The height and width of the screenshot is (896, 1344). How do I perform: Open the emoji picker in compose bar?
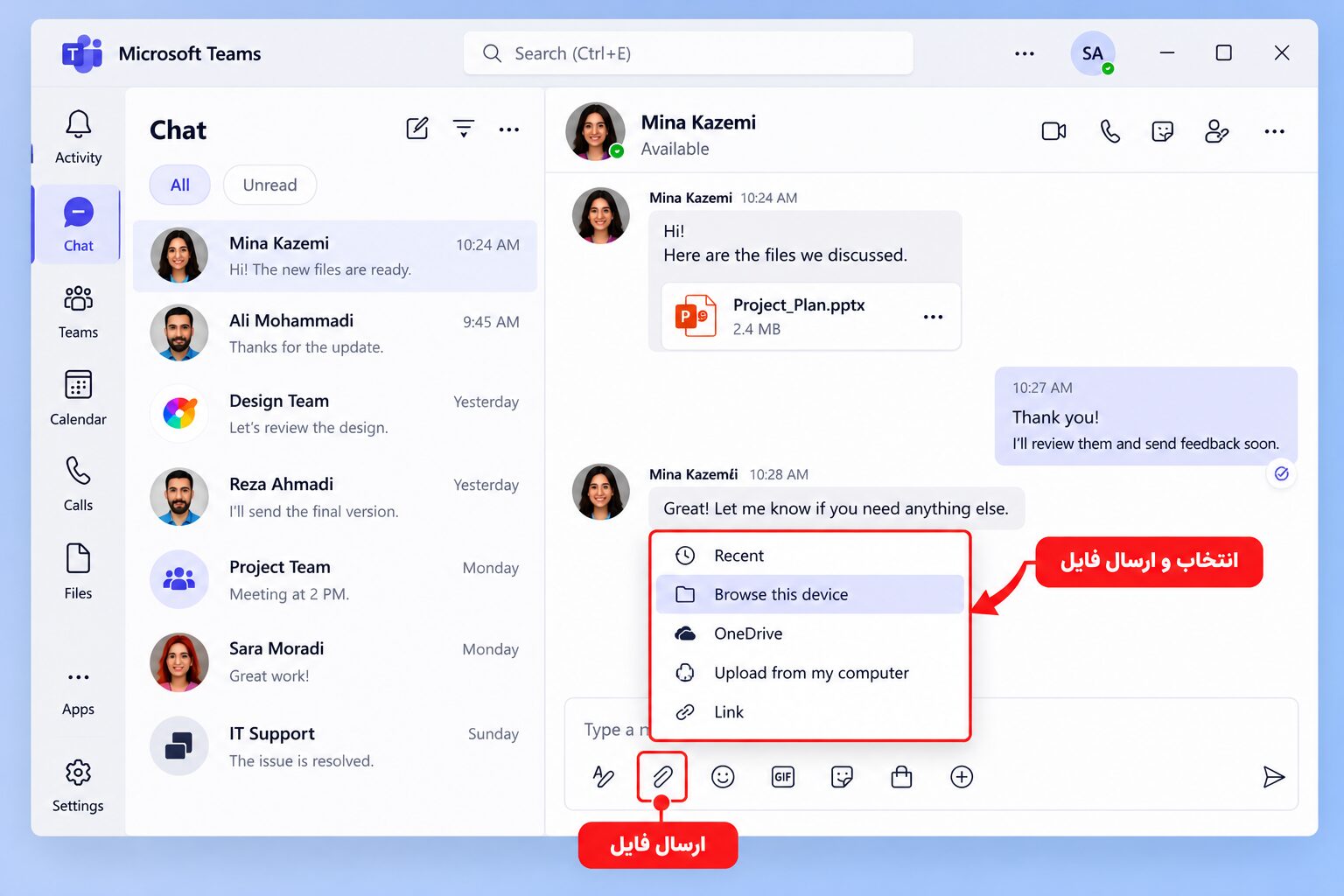click(723, 776)
